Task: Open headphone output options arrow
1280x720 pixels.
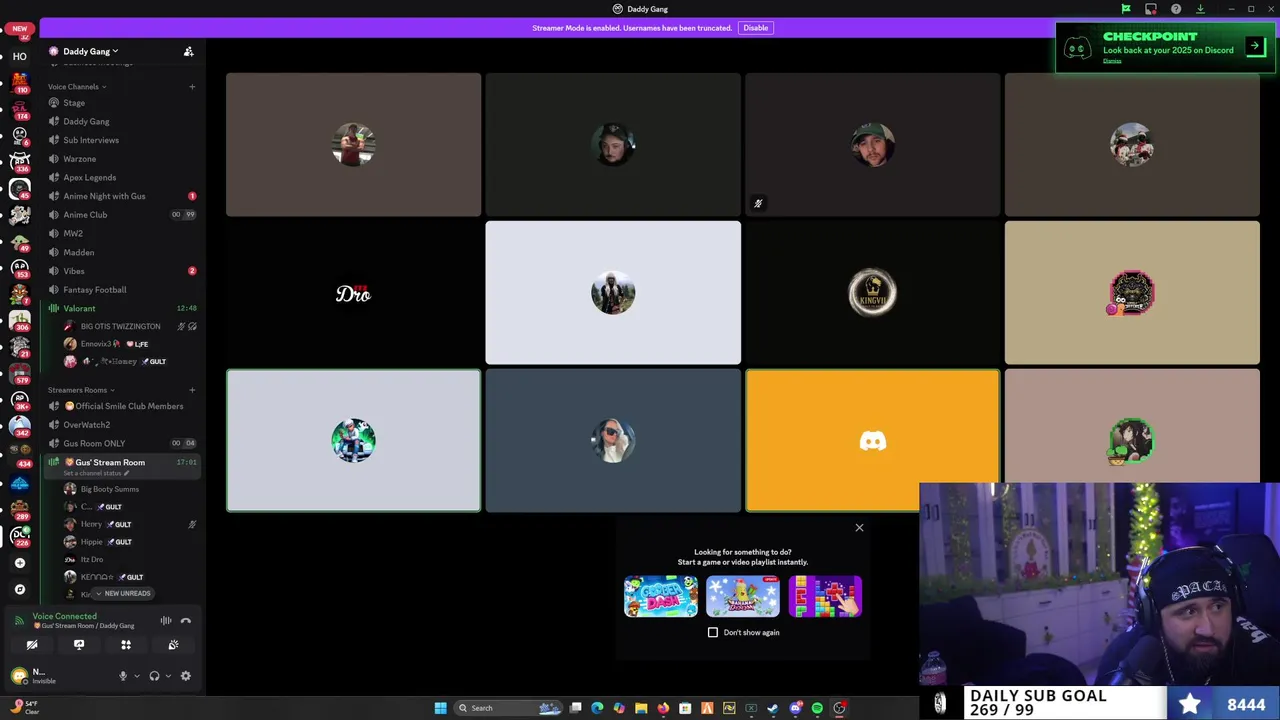Action: [x=166, y=676]
